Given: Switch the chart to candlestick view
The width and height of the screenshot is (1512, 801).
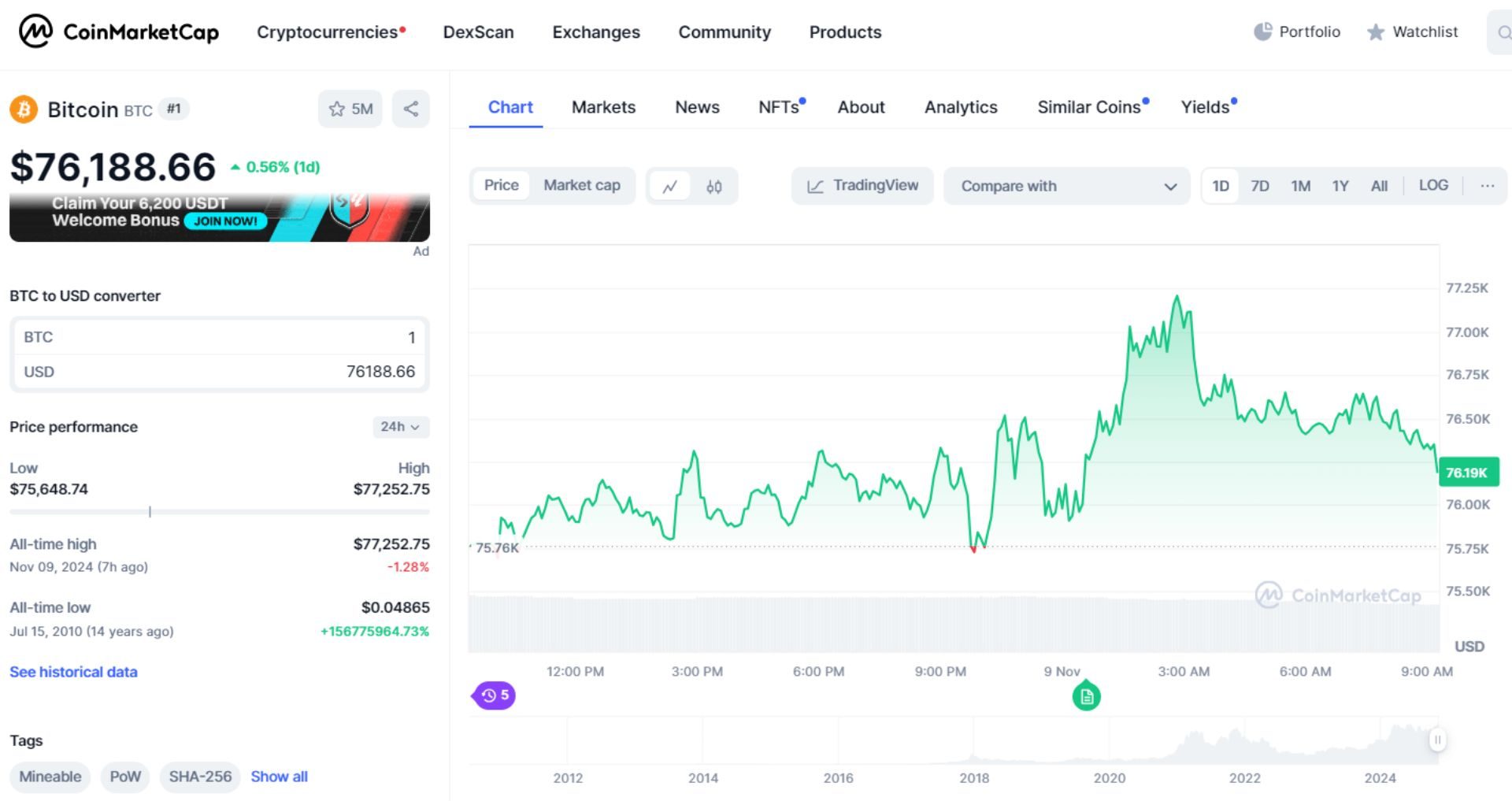Looking at the screenshot, I should coord(713,186).
